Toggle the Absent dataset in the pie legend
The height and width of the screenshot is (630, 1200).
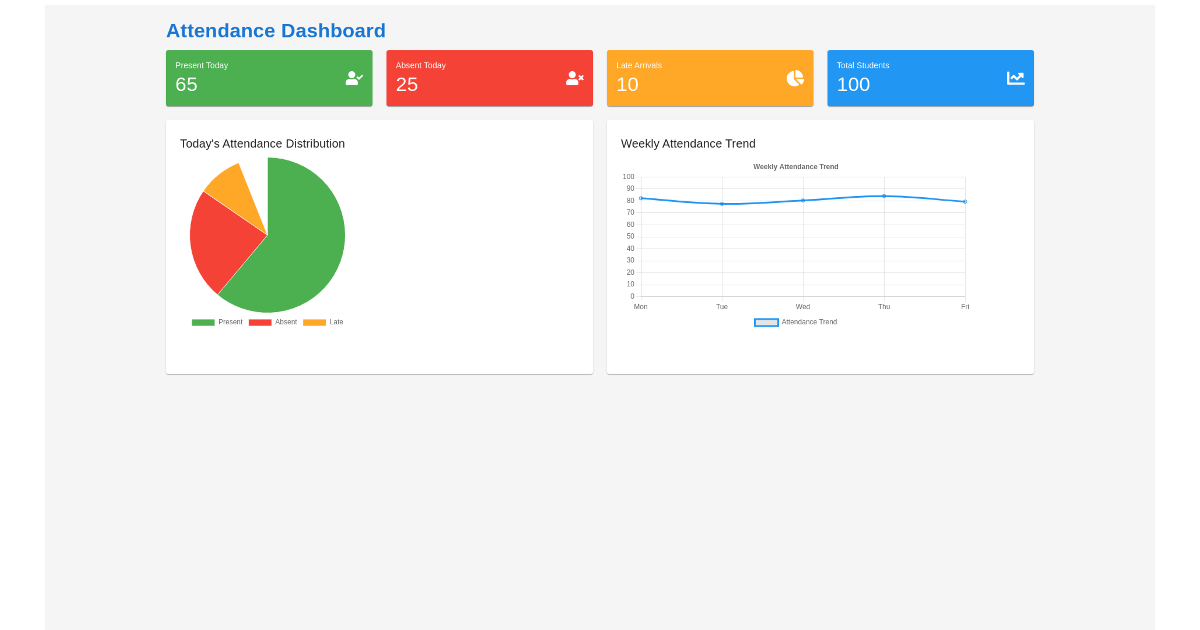285,321
